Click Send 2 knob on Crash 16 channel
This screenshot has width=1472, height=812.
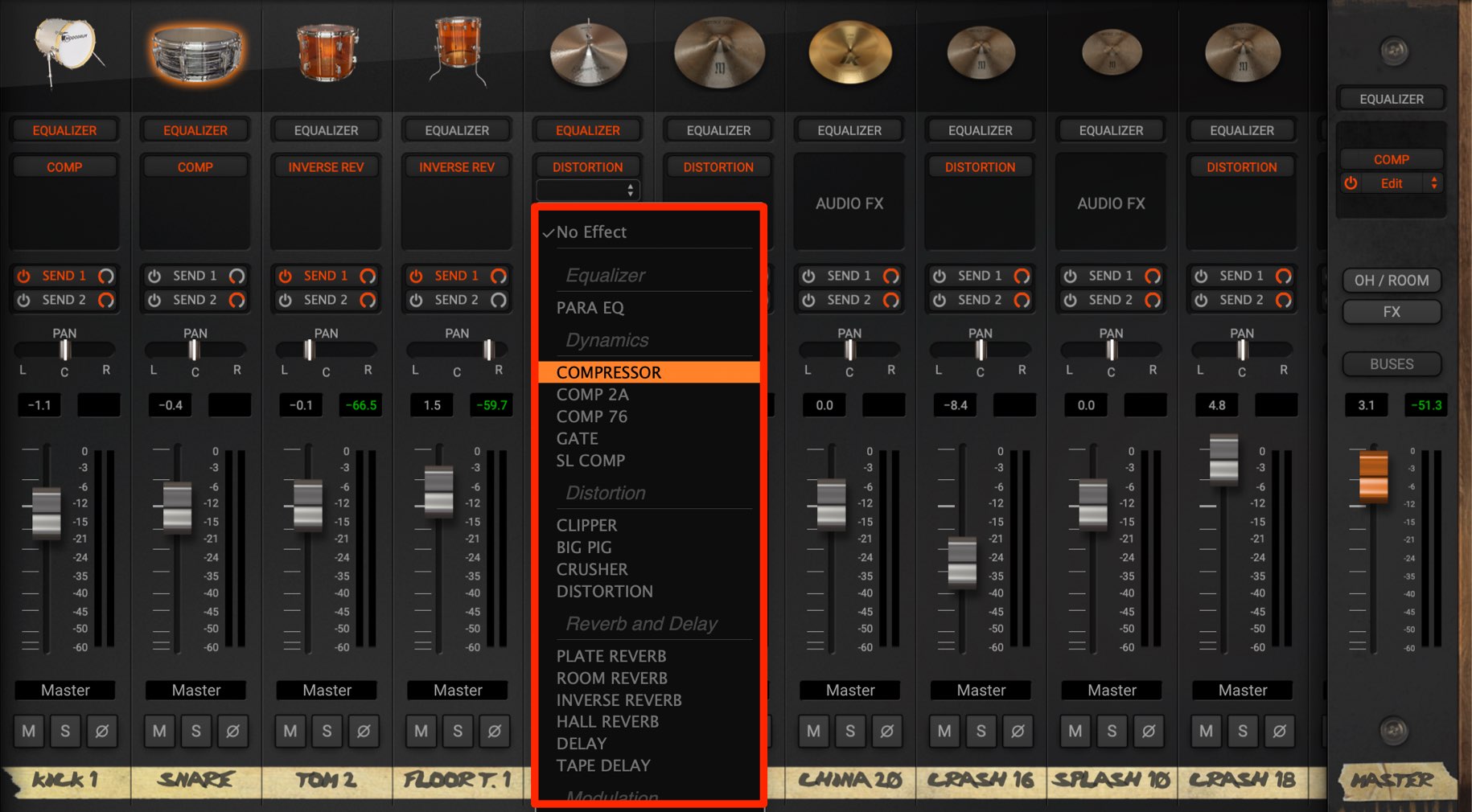(1022, 300)
